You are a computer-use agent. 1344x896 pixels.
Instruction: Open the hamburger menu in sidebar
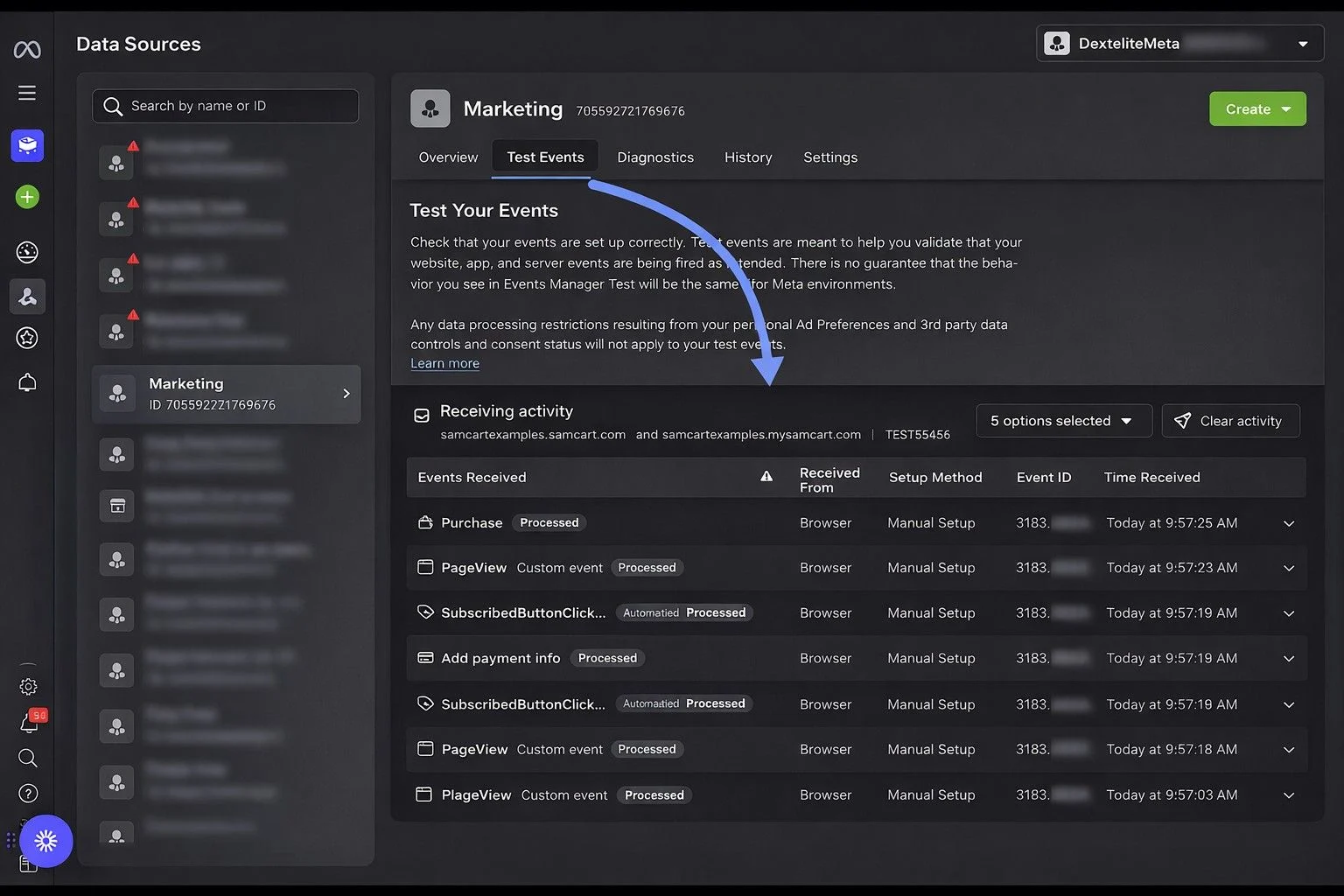(27, 93)
